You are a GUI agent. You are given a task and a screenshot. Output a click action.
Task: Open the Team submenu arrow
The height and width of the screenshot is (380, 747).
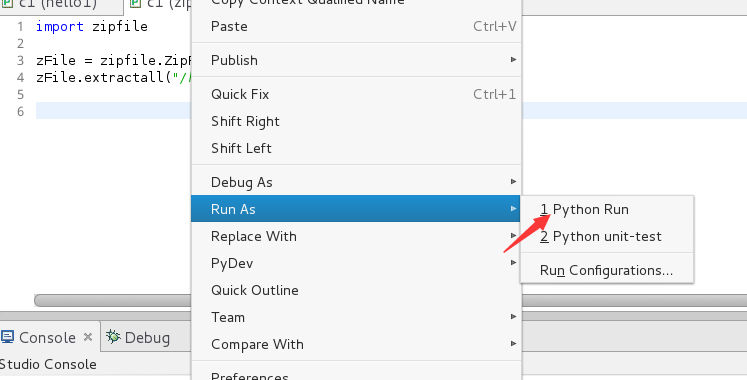[x=513, y=317]
